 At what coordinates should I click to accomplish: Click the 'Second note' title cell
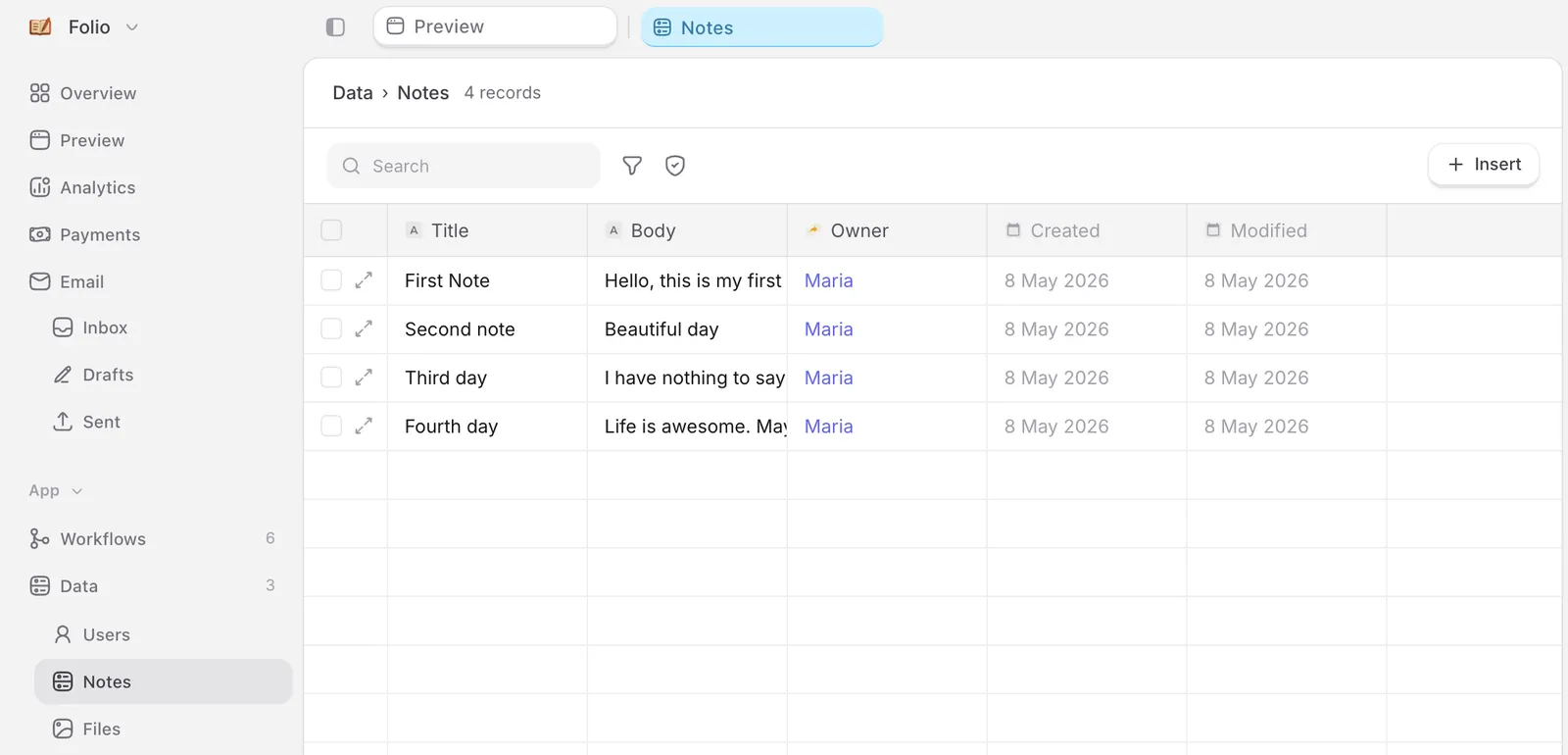[x=487, y=329]
